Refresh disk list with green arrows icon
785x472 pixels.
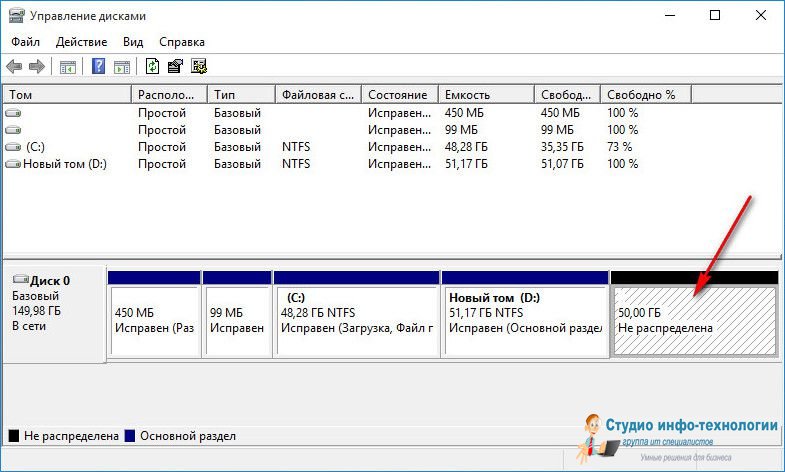152,67
